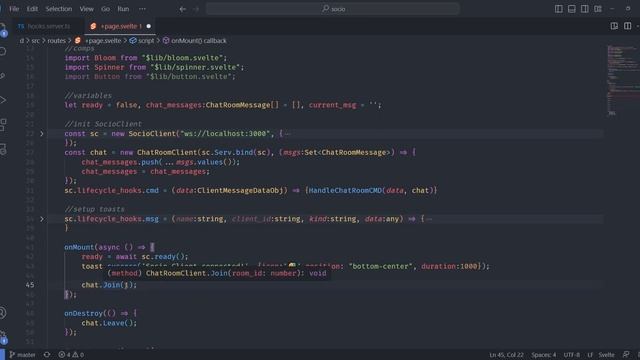
Task: Toggle the primary side bar layout icon
Action: click(559, 9)
